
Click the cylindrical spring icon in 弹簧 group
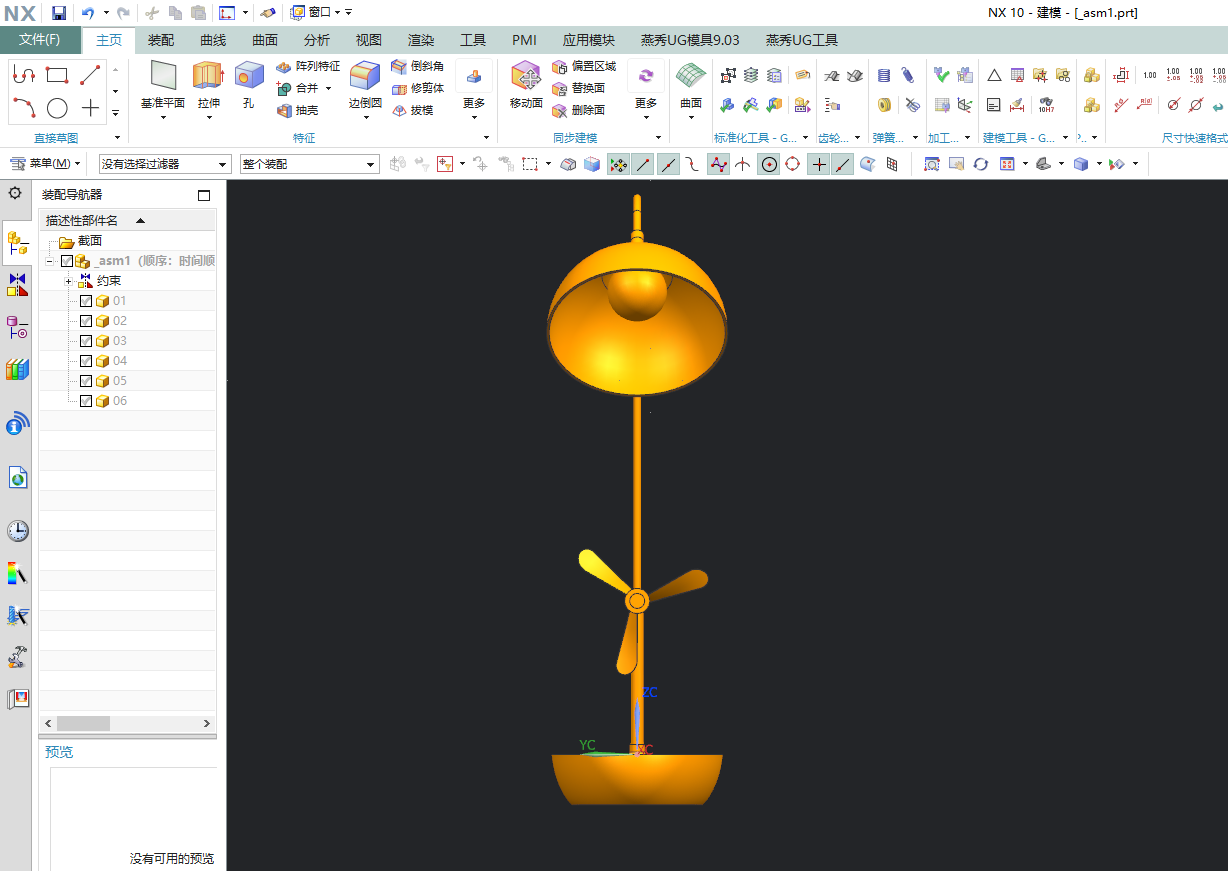coord(883,75)
